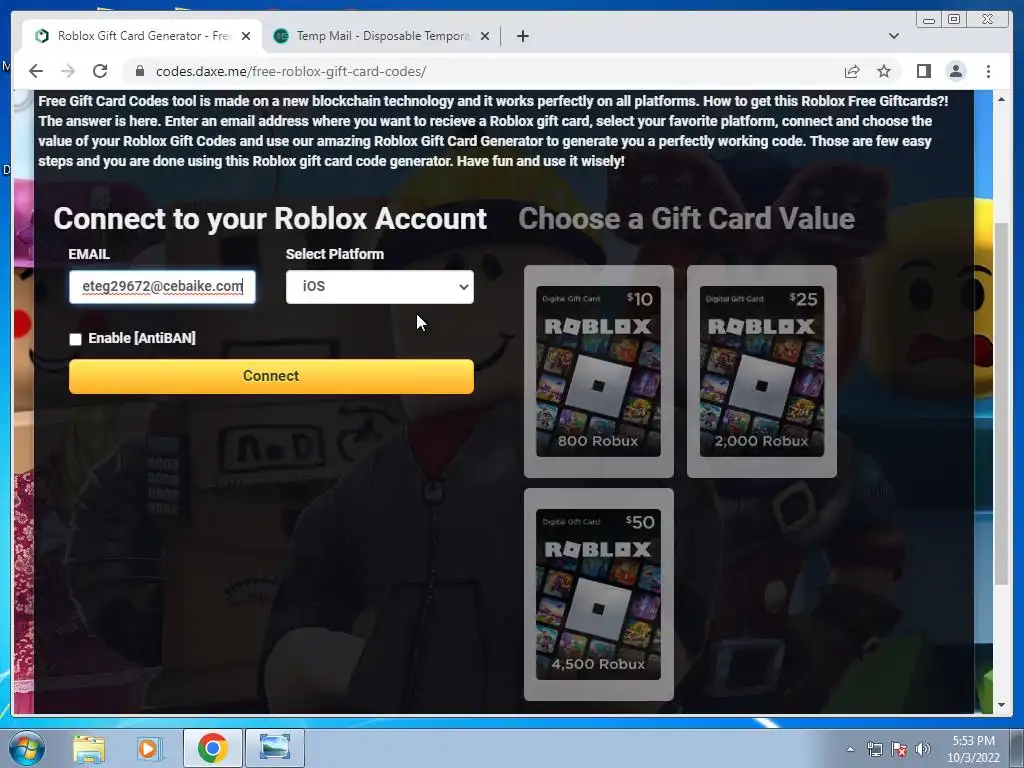
Task: Open a new tab with plus icon
Action: click(522, 36)
